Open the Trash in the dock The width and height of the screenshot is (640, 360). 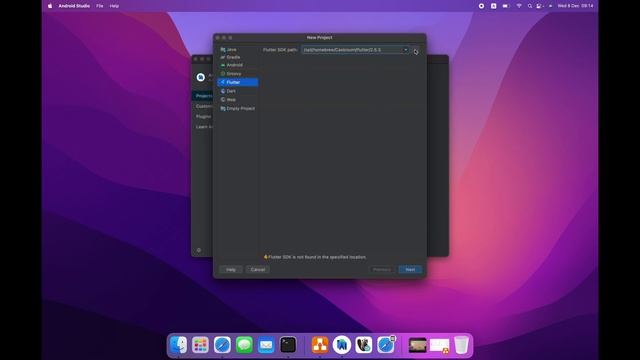tap(462, 345)
